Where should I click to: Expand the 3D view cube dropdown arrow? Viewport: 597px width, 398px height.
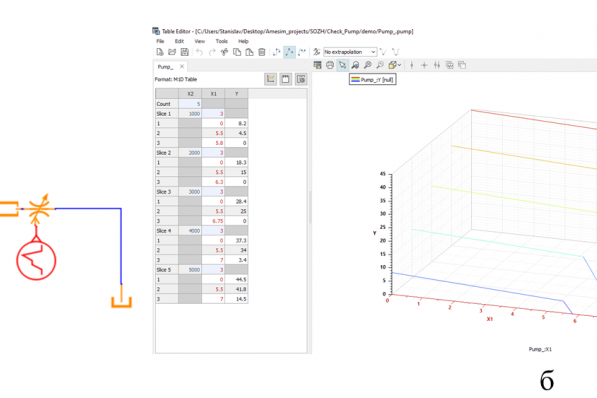click(399, 65)
